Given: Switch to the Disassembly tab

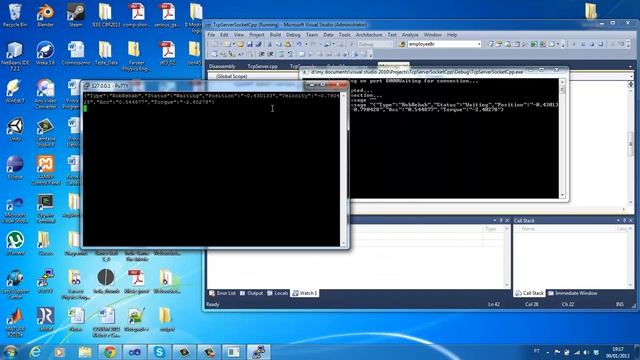Looking at the screenshot, I should (222, 66).
